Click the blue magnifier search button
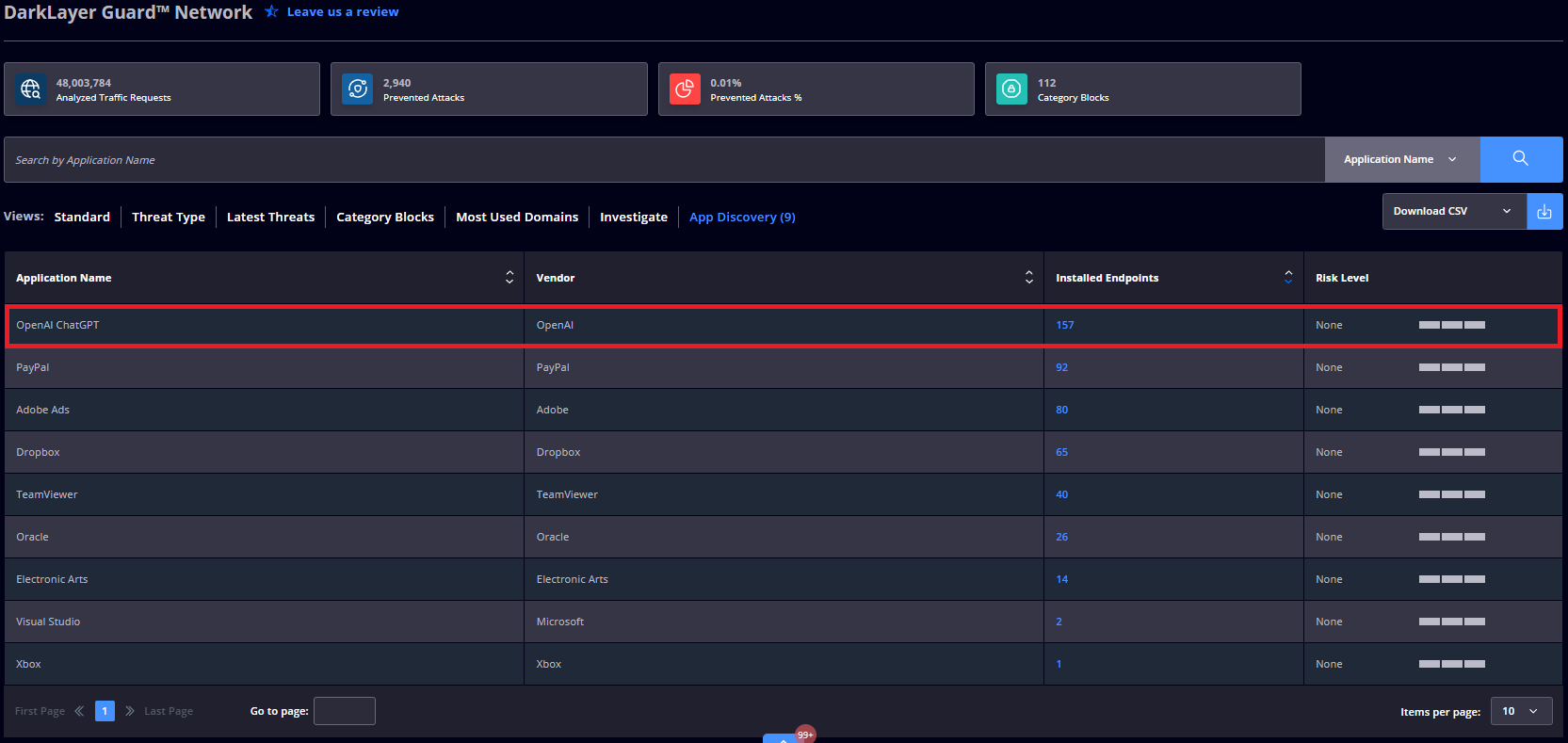Image resolution: width=1568 pixels, height=743 pixels. pos(1521,159)
